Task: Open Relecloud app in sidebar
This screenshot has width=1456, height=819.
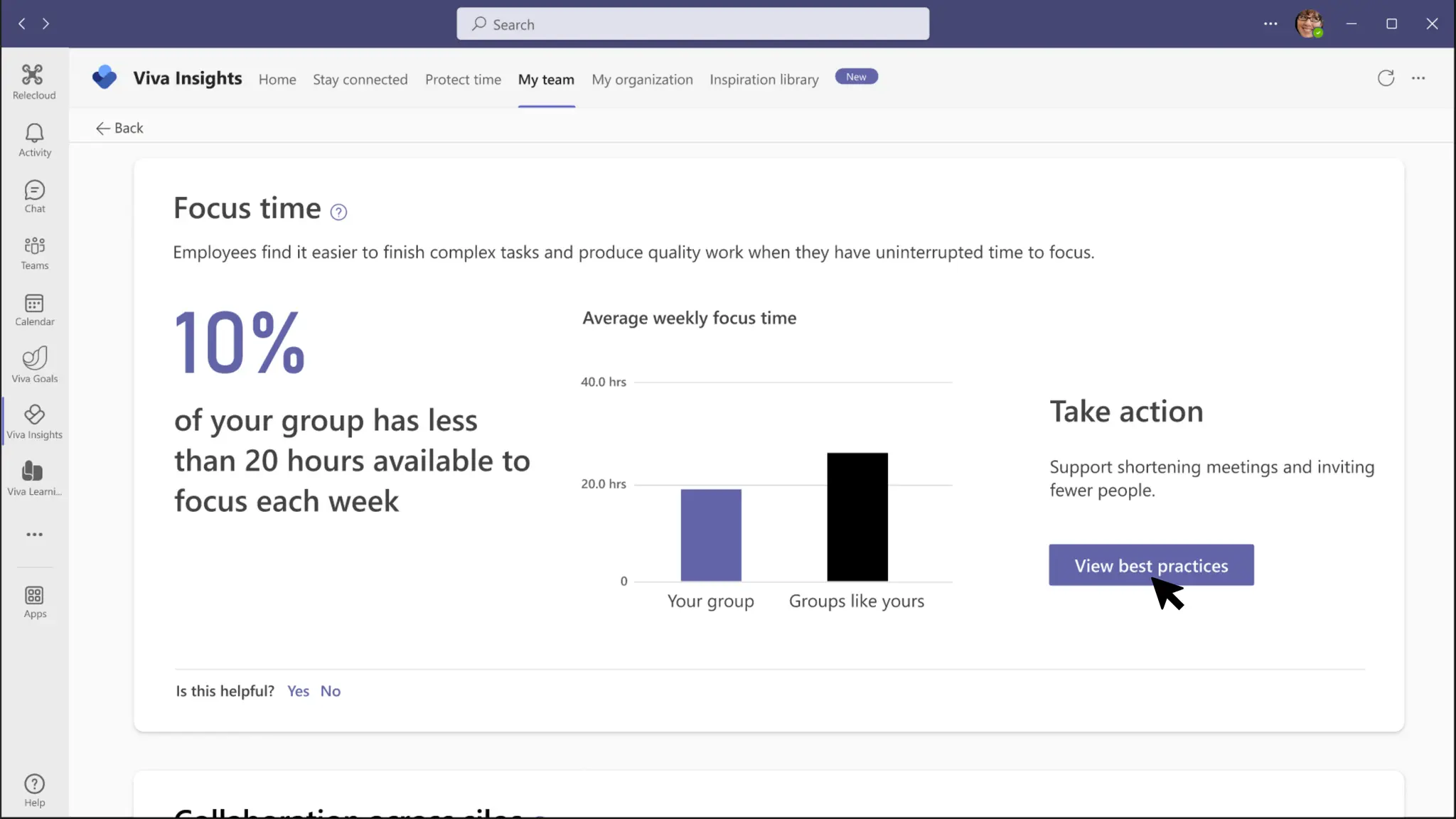Action: pyautogui.click(x=33, y=80)
